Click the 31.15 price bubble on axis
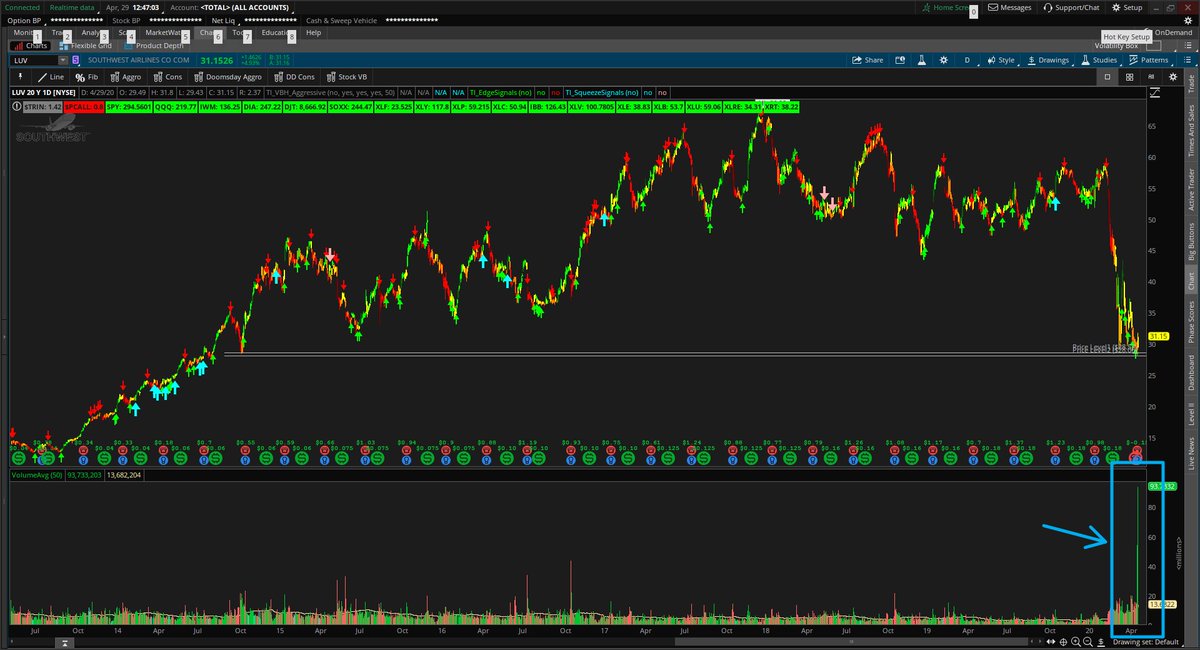 1158,336
